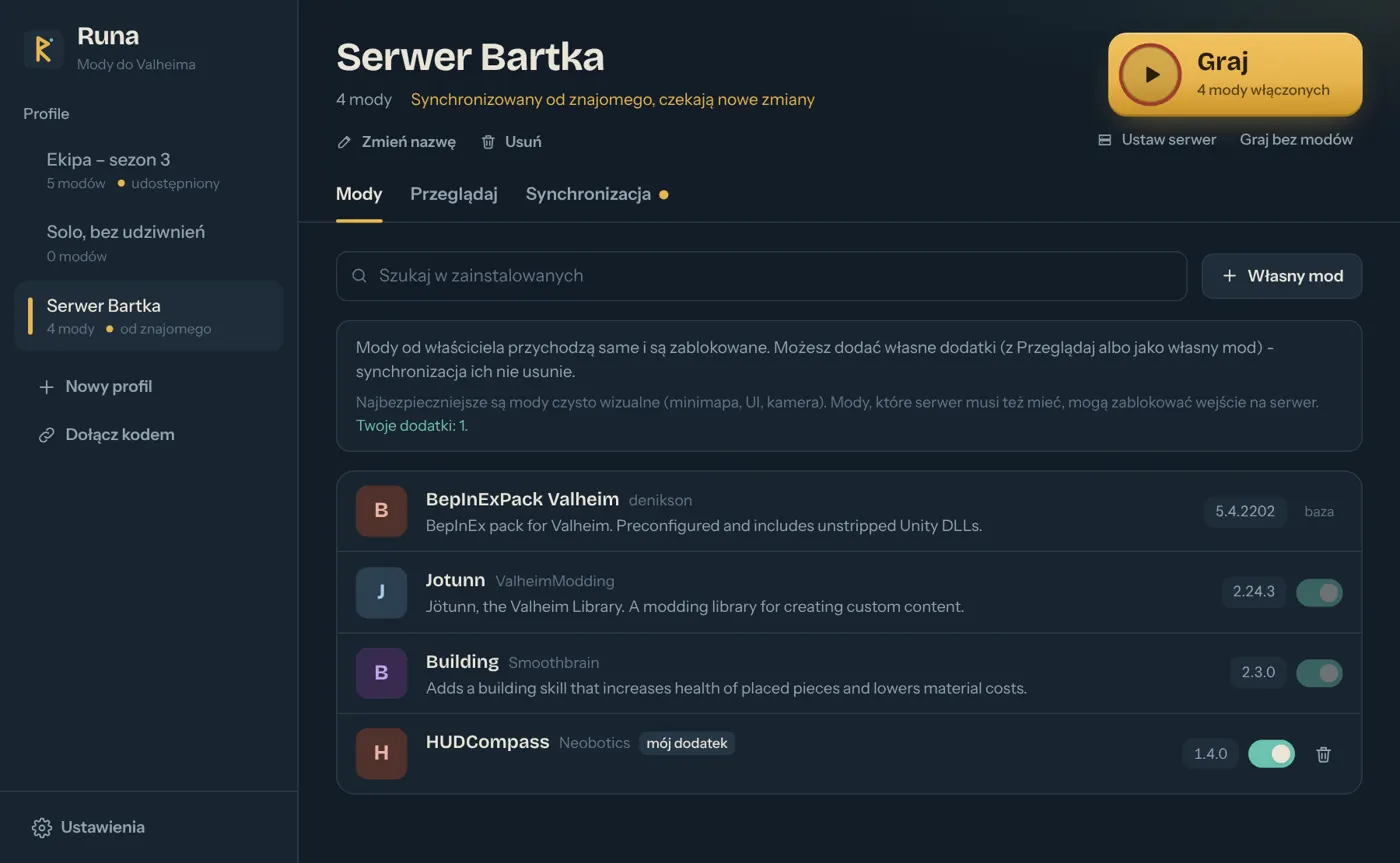The height and width of the screenshot is (863, 1400).
Task: Click the 5.4.2202 version badge
Action: 1245,511
